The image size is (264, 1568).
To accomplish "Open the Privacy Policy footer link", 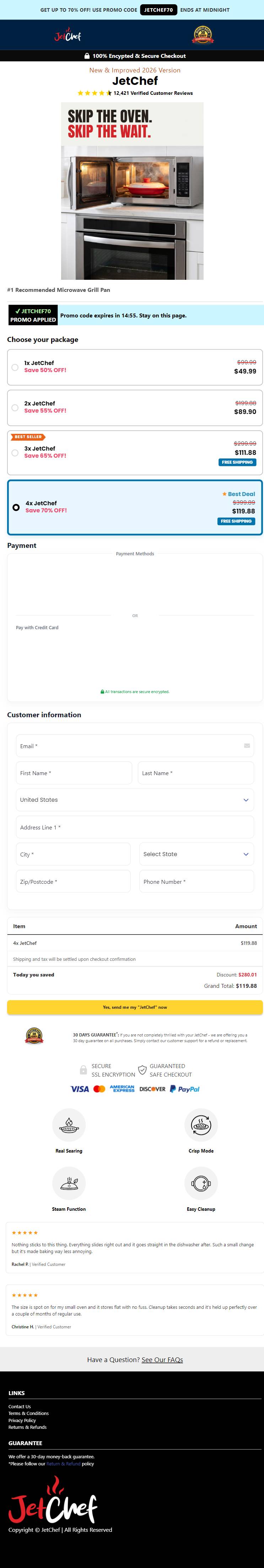I will coord(22,1420).
